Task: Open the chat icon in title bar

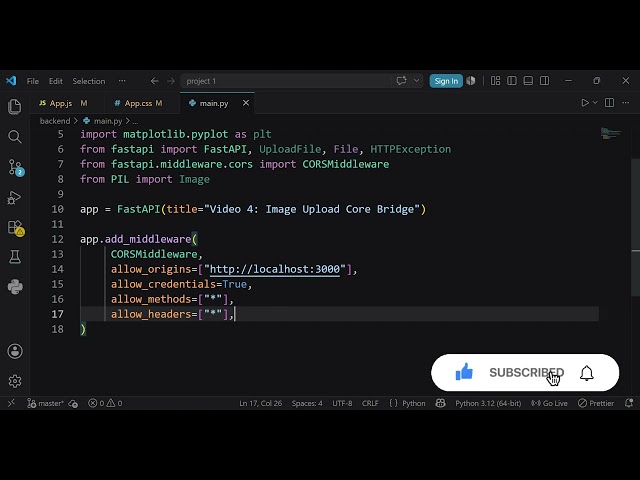Action: [x=402, y=81]
